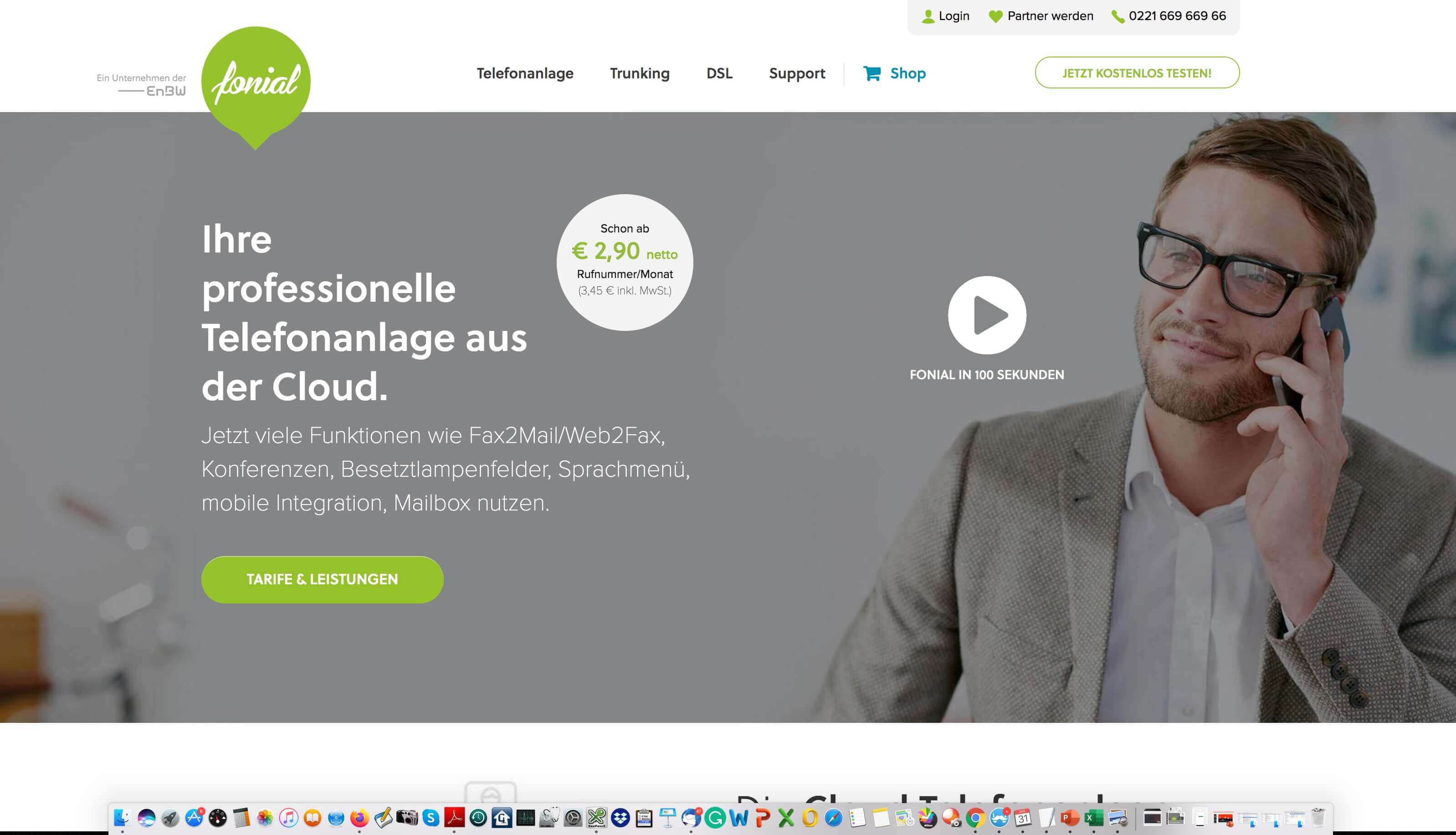Open Thunderbird mail in the Dock
Viewport: 1456px width, 835px height.
click(691, 818)
